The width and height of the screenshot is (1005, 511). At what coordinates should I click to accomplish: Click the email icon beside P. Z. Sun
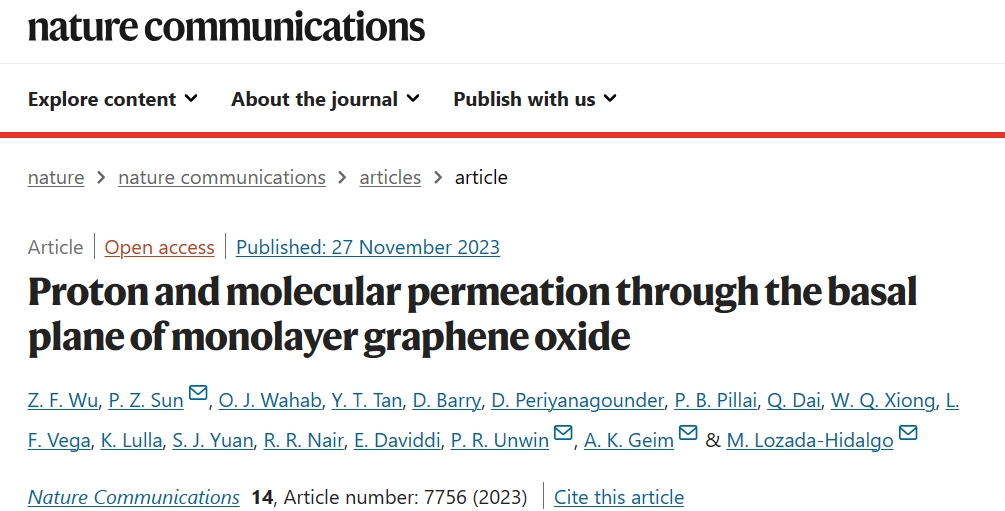point(198,392)
